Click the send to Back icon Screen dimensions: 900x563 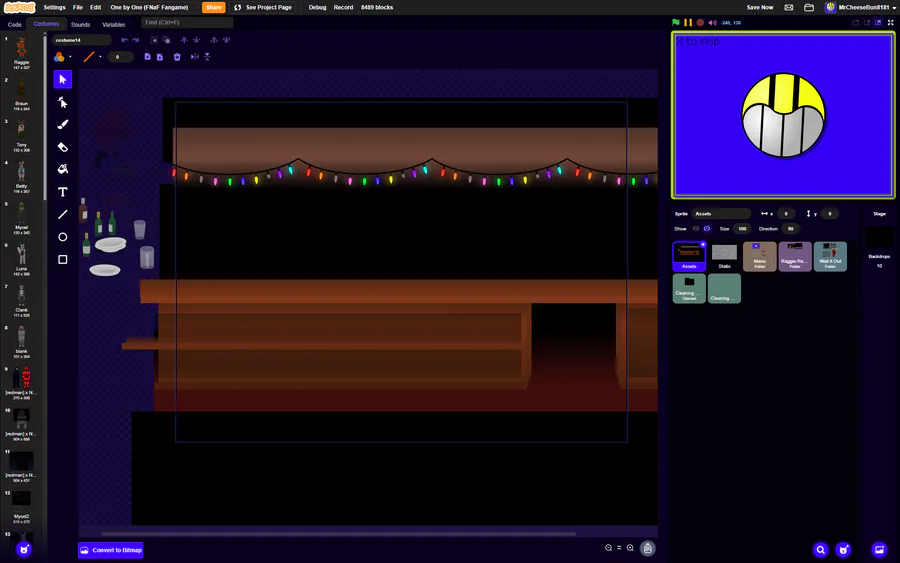click(x=226, y=40)
